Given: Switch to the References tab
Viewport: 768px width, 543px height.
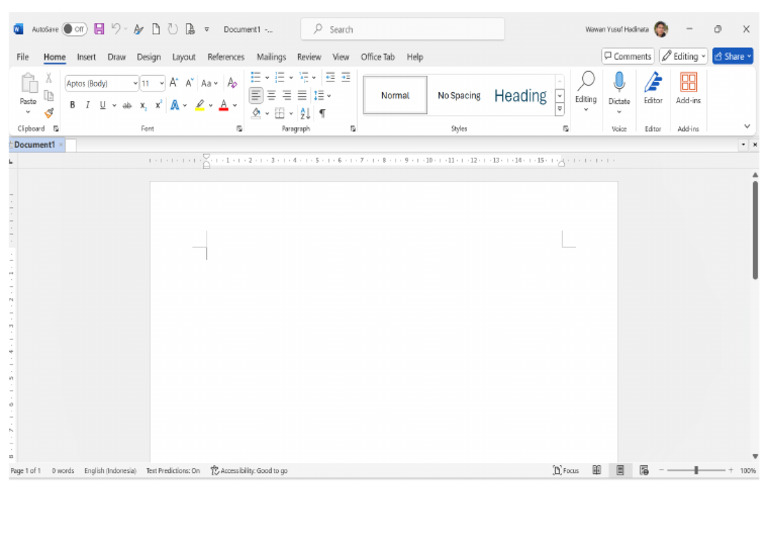Looking at the screenshot, I should click(x=226, y=57).
